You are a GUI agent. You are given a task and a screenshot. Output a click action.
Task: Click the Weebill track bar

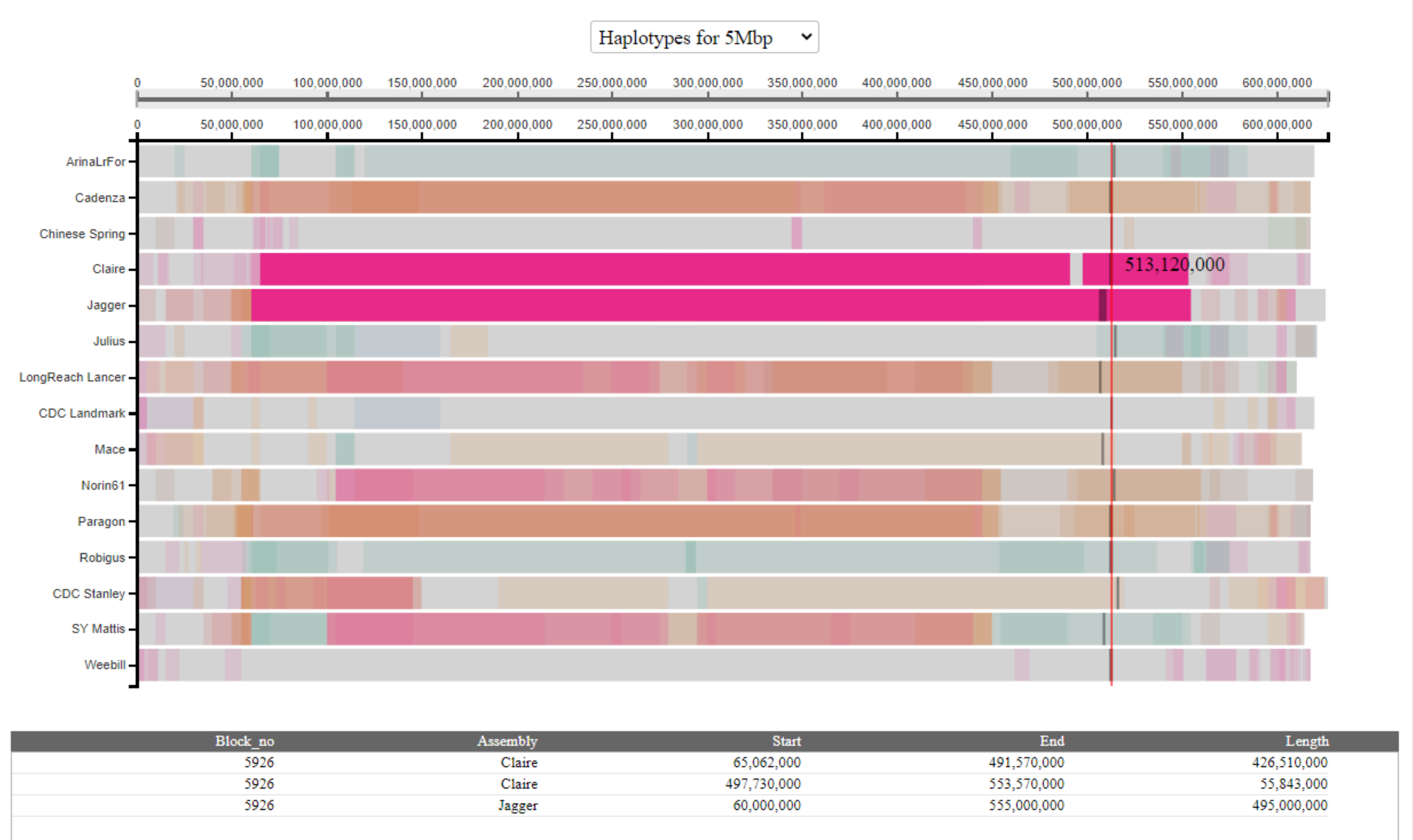pyautogui.click(x=724, y=665)
